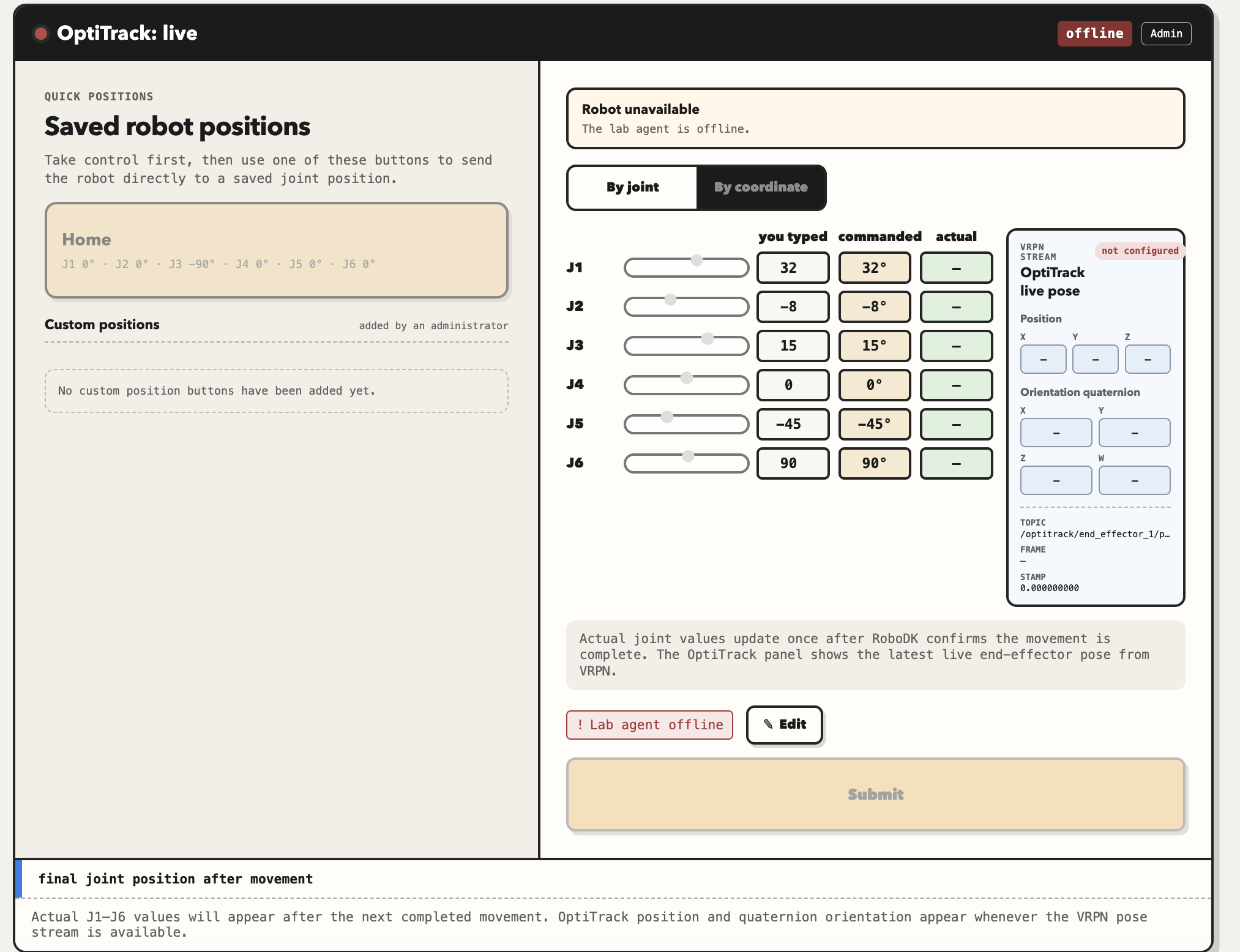Viewport: 1240px width, 952px height.
Task: Click the /optitrack/end_effector_1 topic path
Action: (x=1095, y=534)
